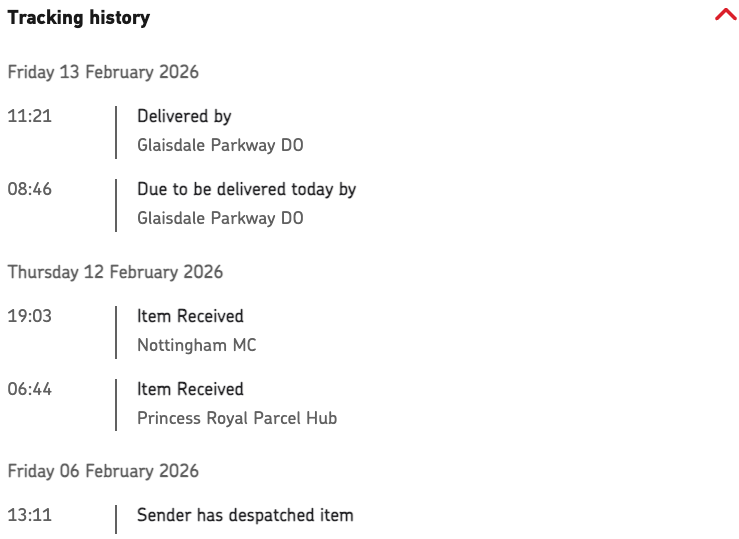Viewport: 739px width, 539px height.
Task: Click the Tracking history heading
Action: 79,18
